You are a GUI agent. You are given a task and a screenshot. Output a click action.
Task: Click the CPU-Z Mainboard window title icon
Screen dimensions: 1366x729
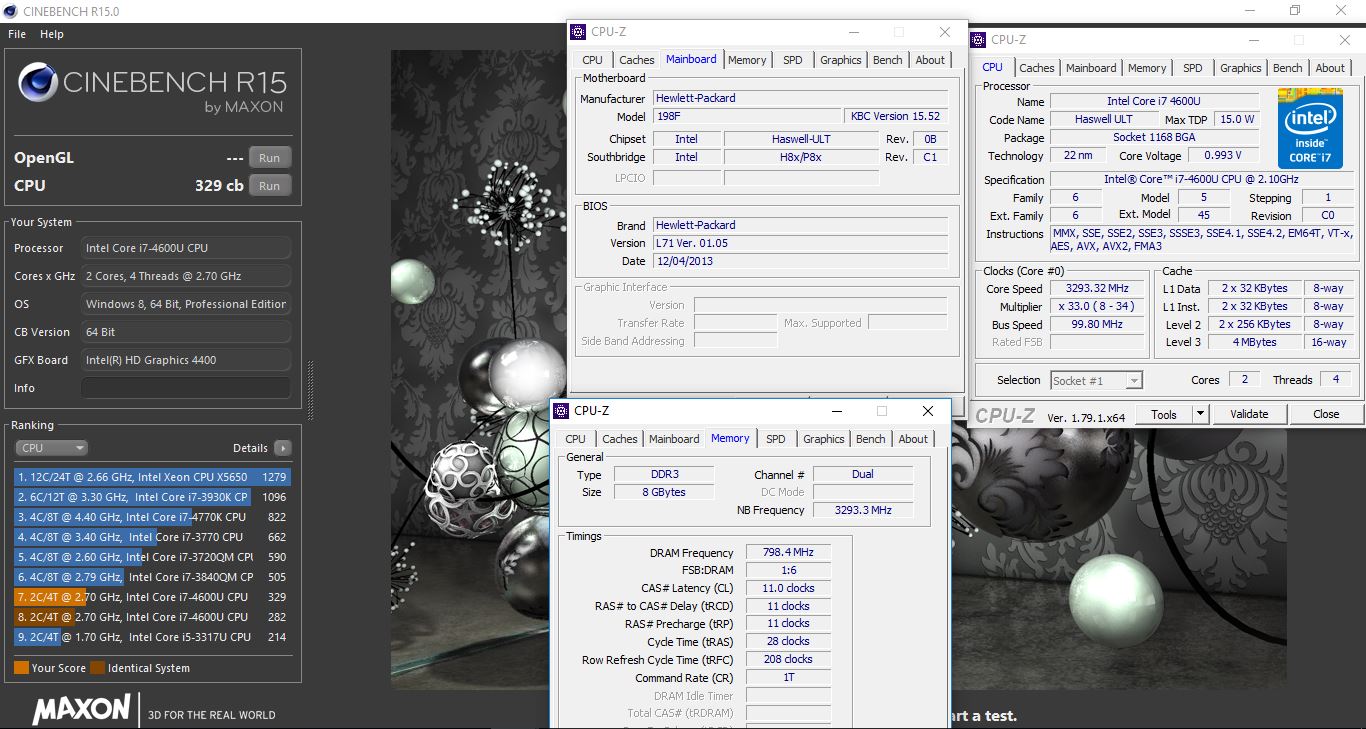pos(578,32)
